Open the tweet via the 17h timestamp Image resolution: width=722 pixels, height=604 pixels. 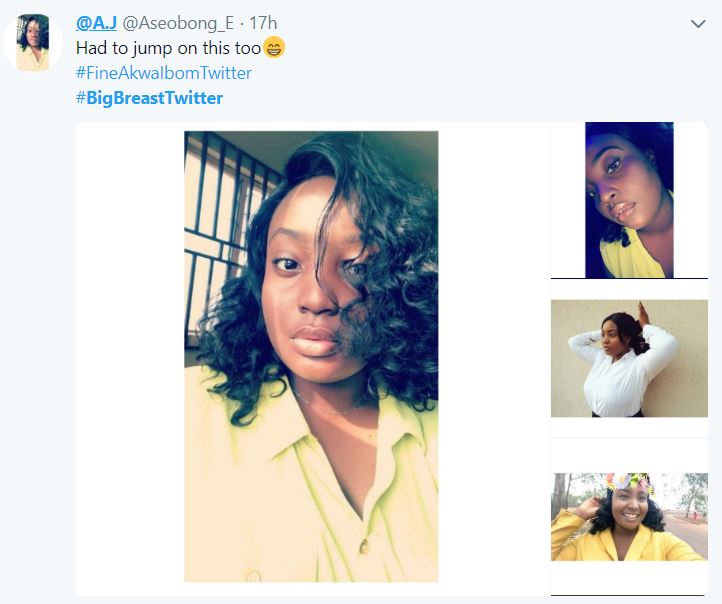(x=263, y=23)
